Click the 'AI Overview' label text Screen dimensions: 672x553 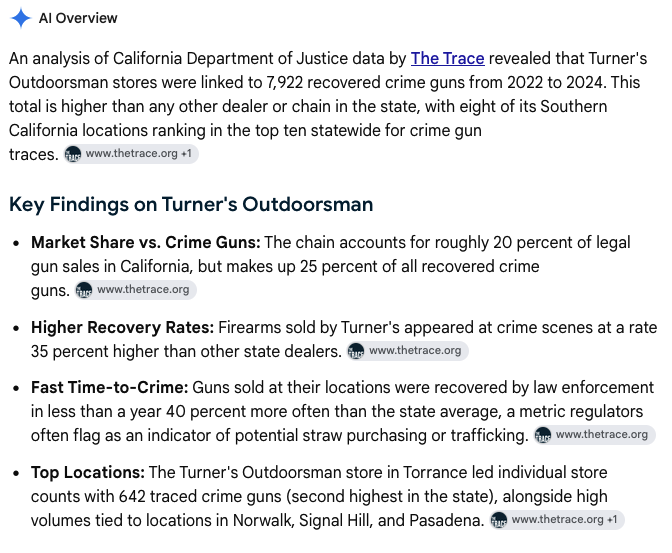(78, 18)
